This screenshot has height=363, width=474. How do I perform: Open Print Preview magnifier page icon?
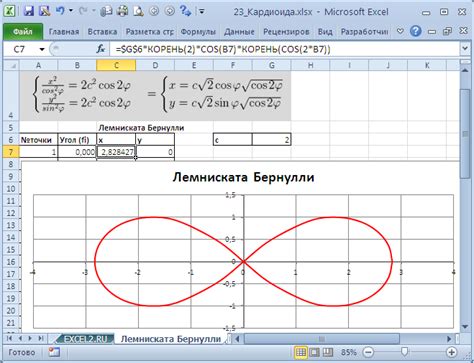(x=138, y=12)
